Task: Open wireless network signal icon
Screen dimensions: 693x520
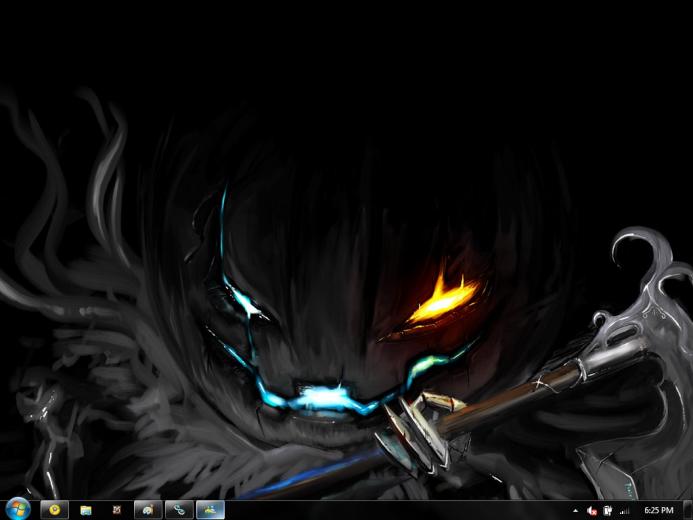Action: pos(624,511)
